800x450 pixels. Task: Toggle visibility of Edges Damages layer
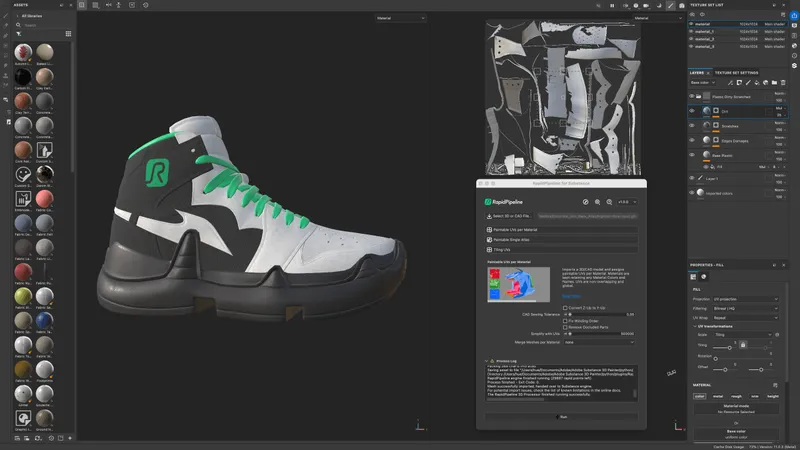point(692,141)
